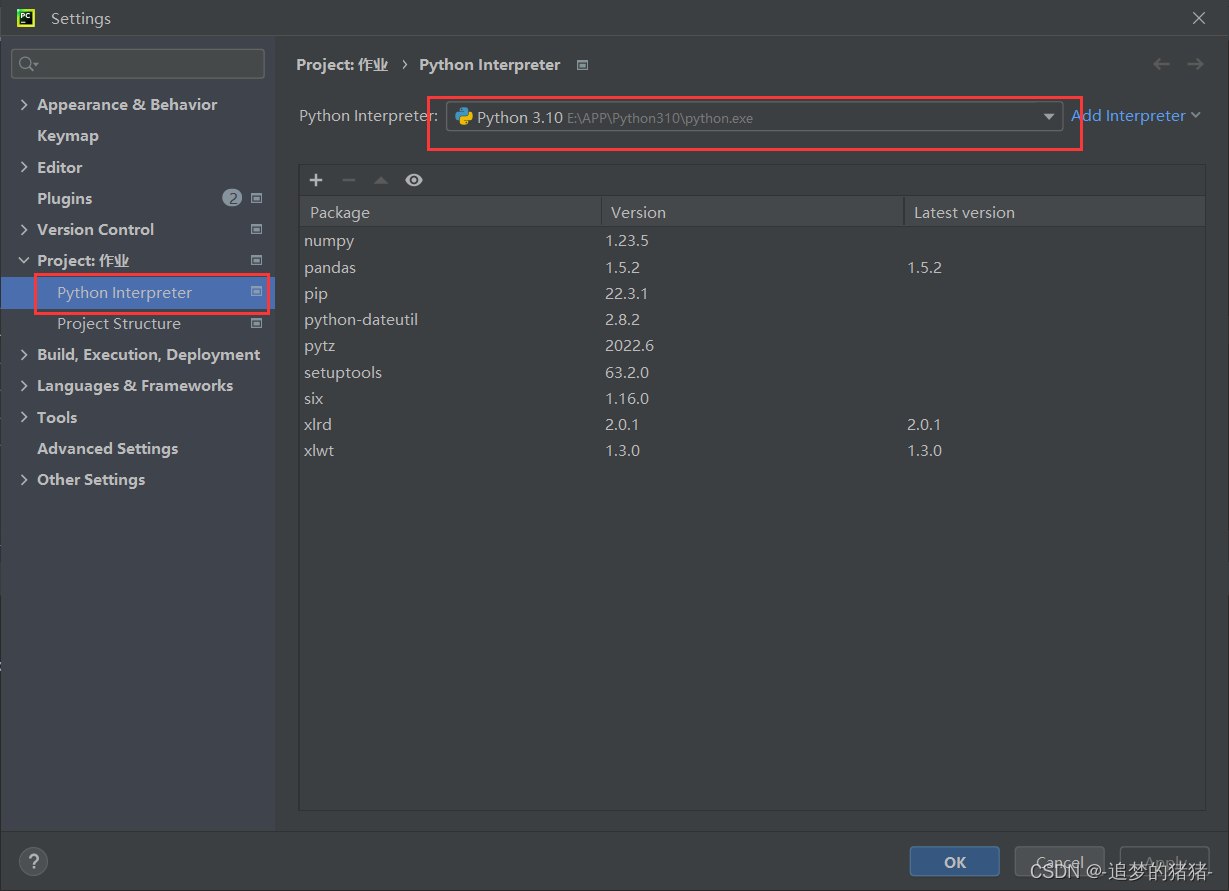Open the Python Interpreter dropdown
Screen dimensions: 1229x891
754,117
